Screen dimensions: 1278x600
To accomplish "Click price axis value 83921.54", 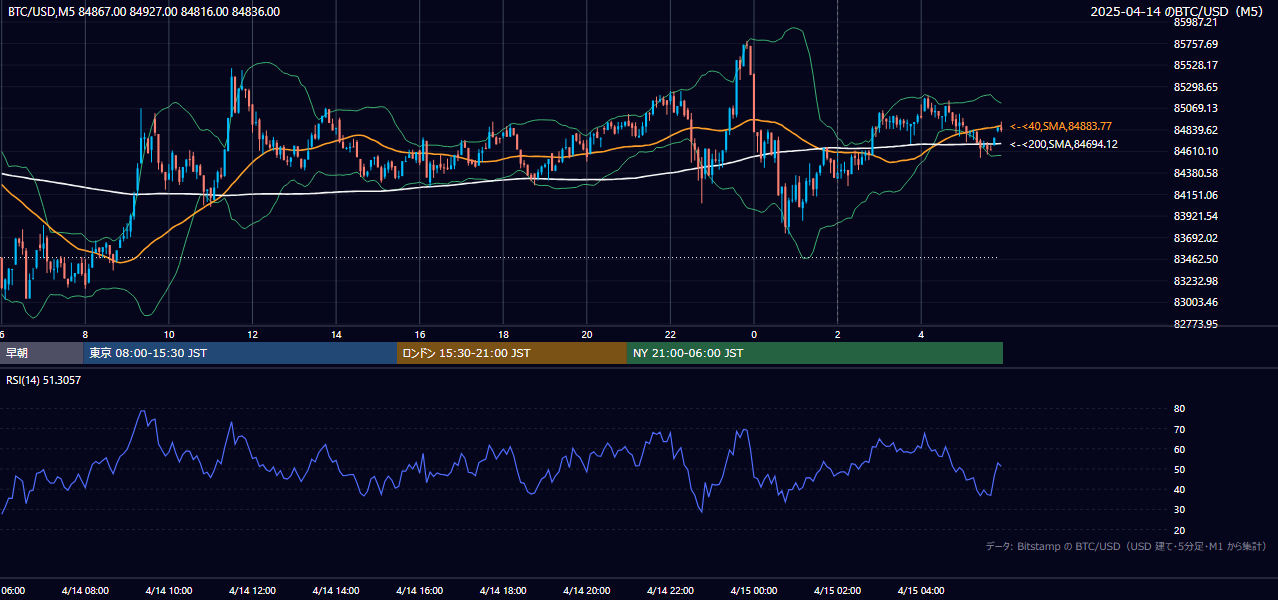I will pos(1195,216).
